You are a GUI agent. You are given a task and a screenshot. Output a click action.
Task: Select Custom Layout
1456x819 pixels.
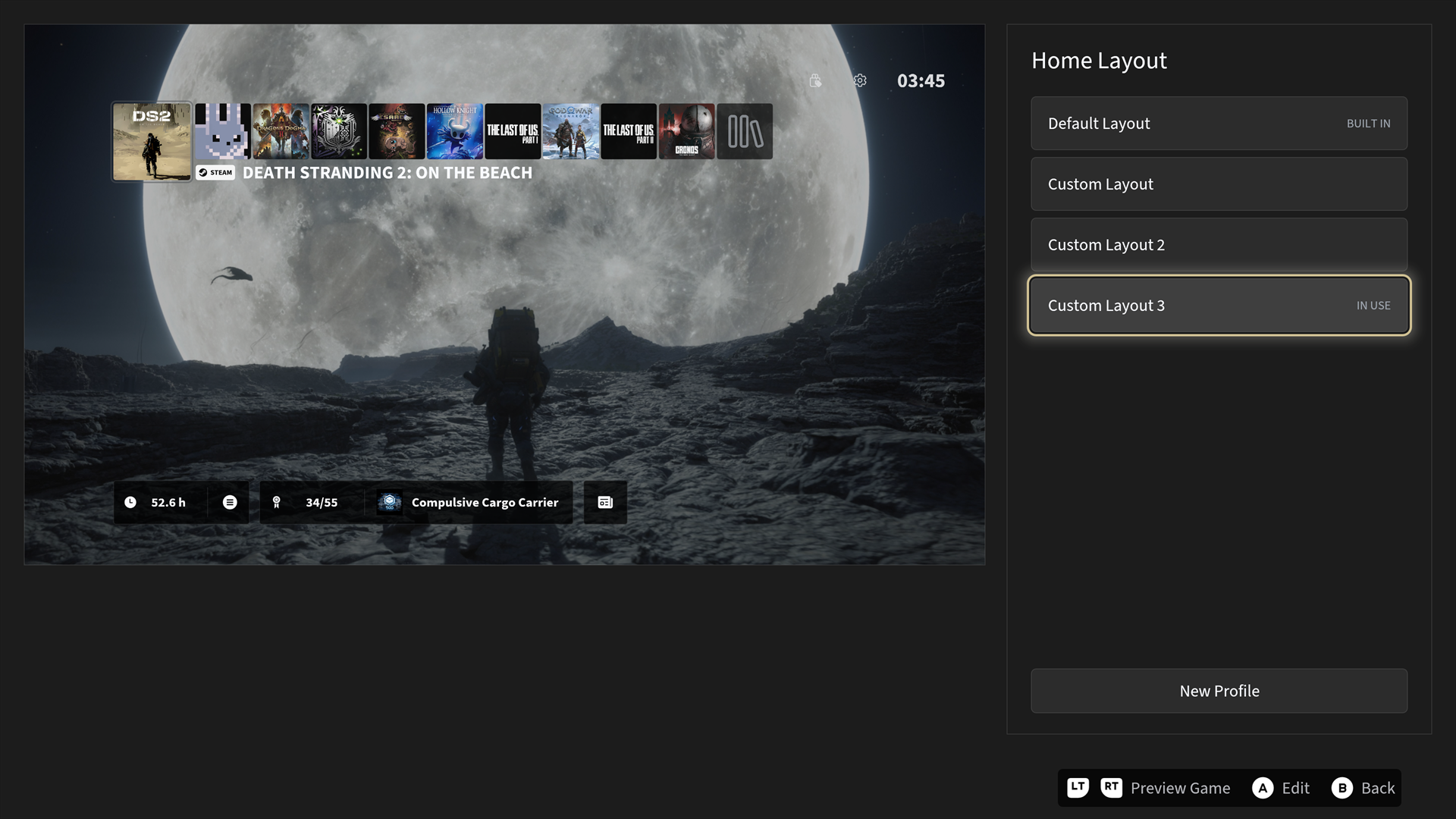(x=1219, y=184)
